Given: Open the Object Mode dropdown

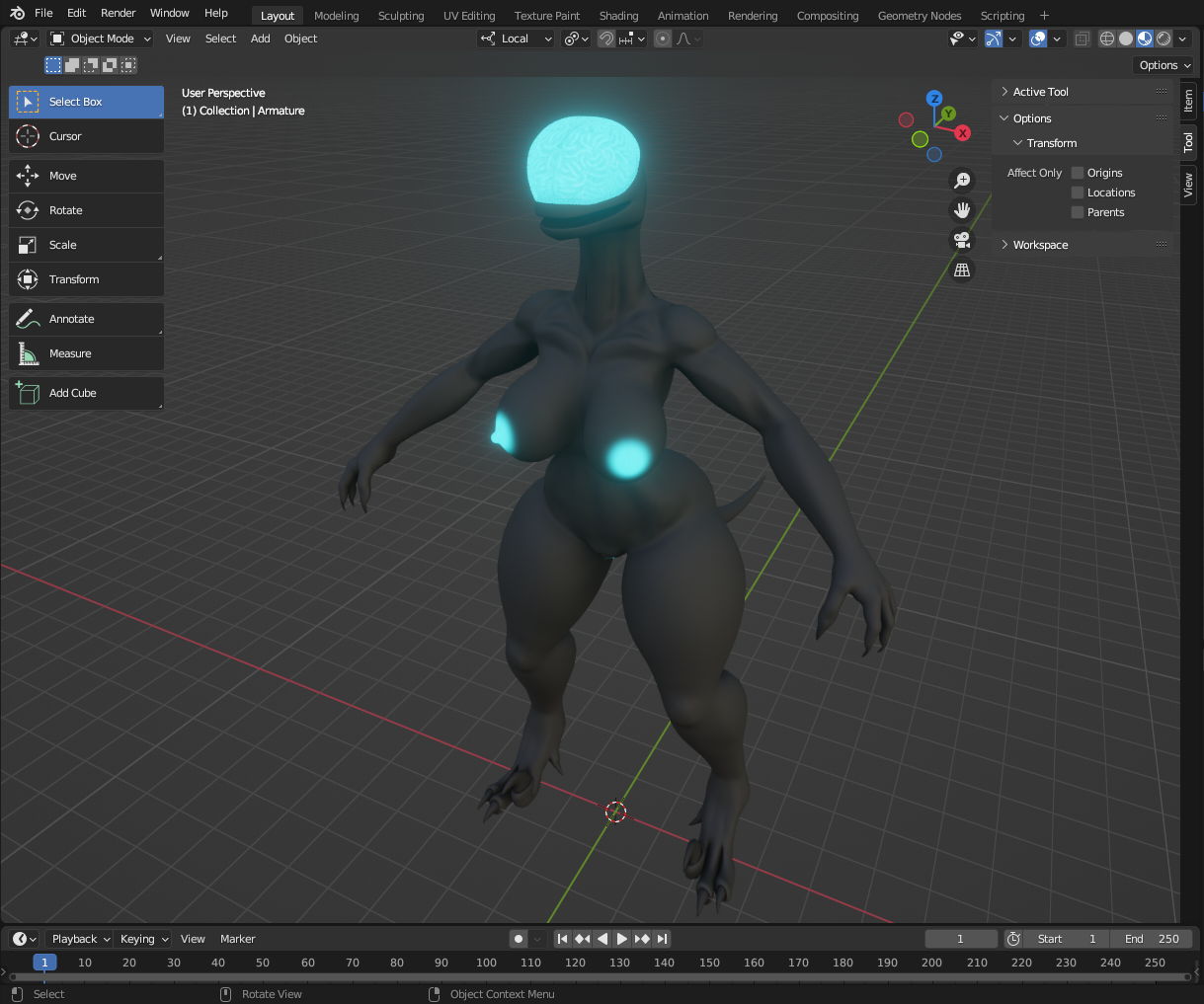Looking at the screenshot, I should (x=101, y=39).
